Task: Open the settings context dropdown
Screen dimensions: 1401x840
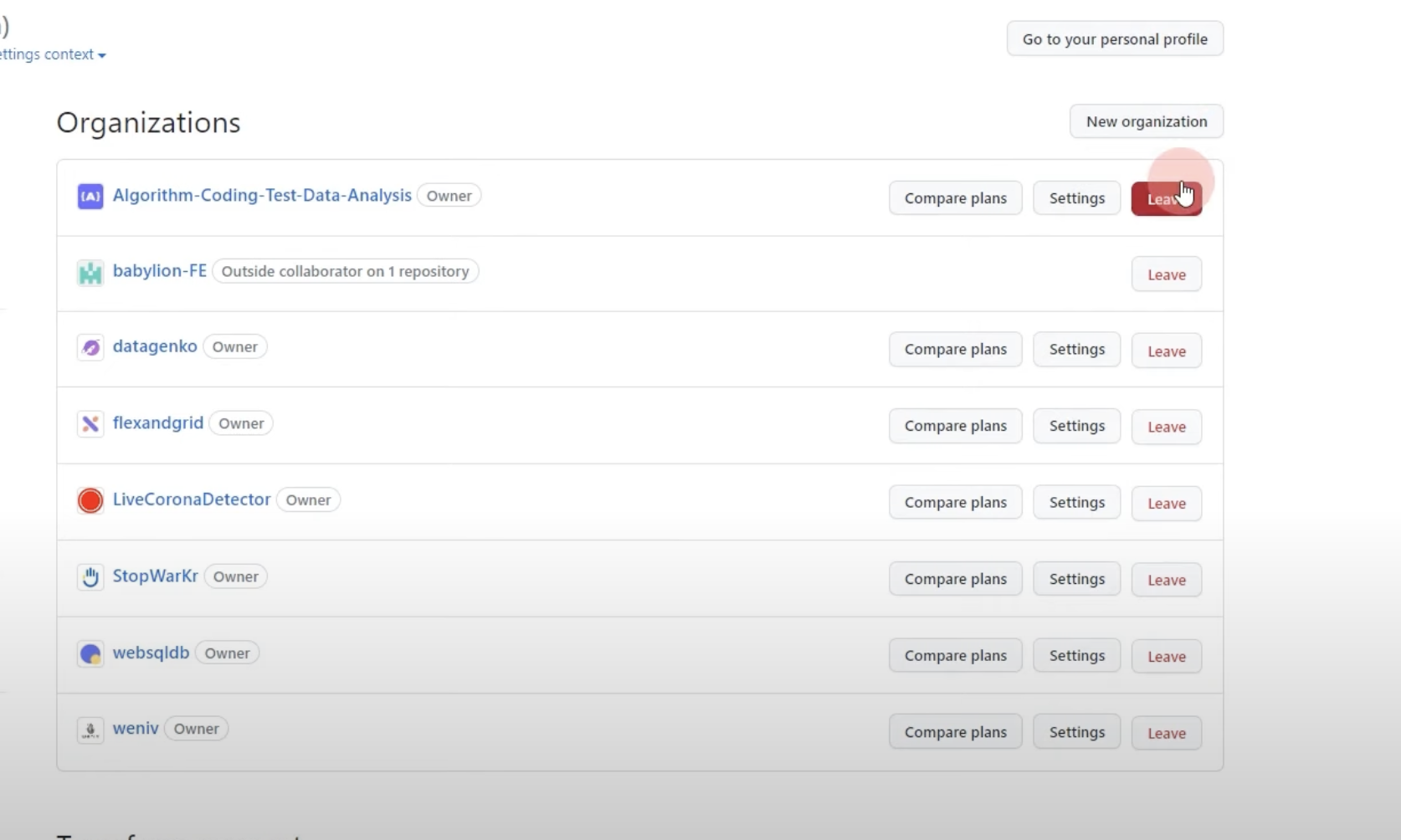Action: click(x=53, y=54)
